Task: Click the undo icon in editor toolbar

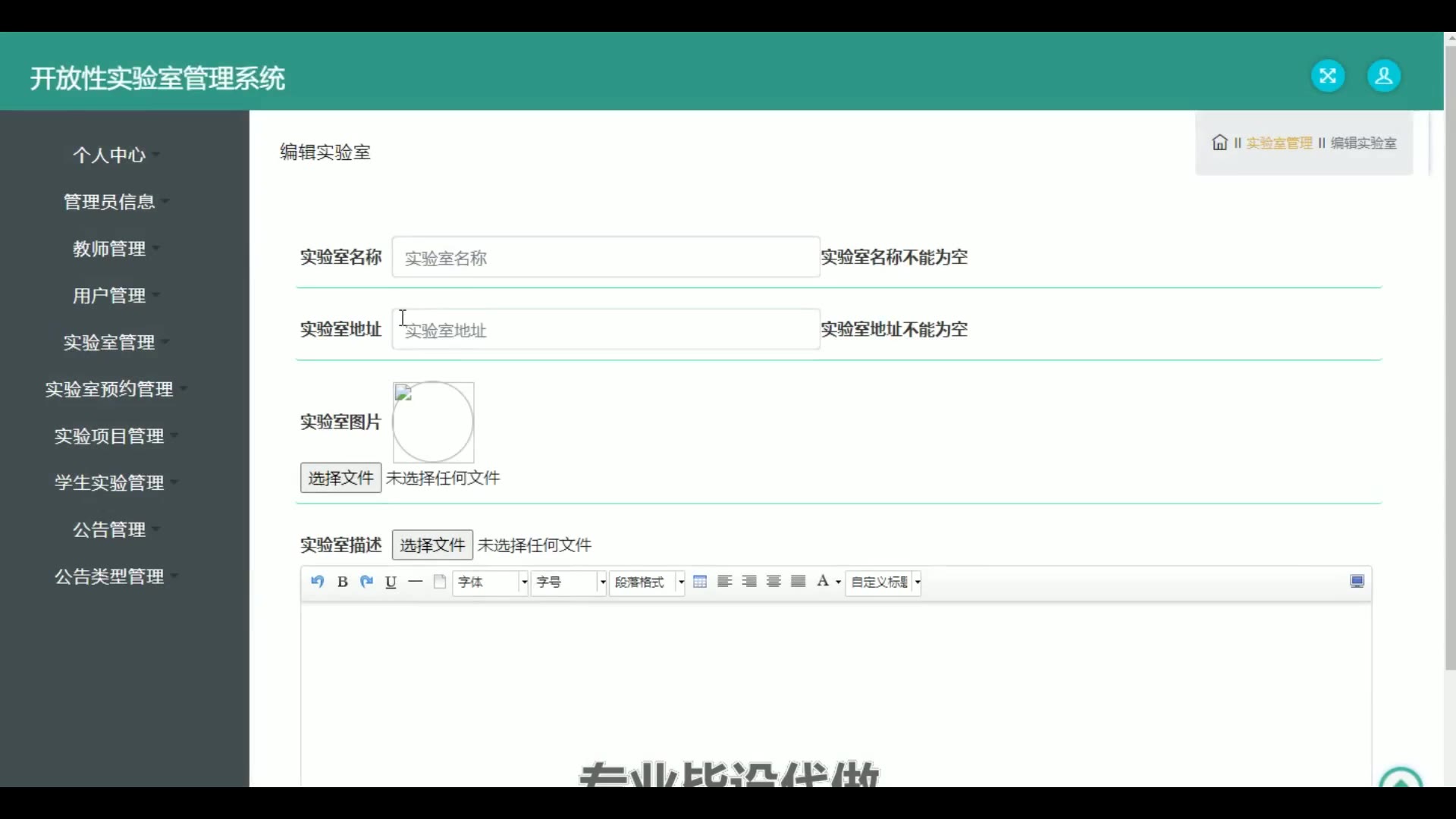Action: (x=317, y=582)
